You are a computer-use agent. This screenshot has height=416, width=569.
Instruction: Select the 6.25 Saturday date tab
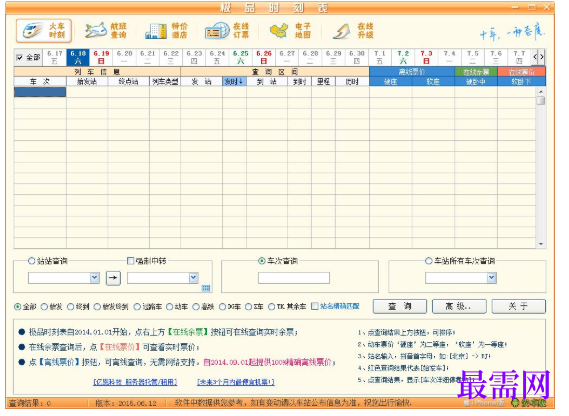(x=241, y=57)
